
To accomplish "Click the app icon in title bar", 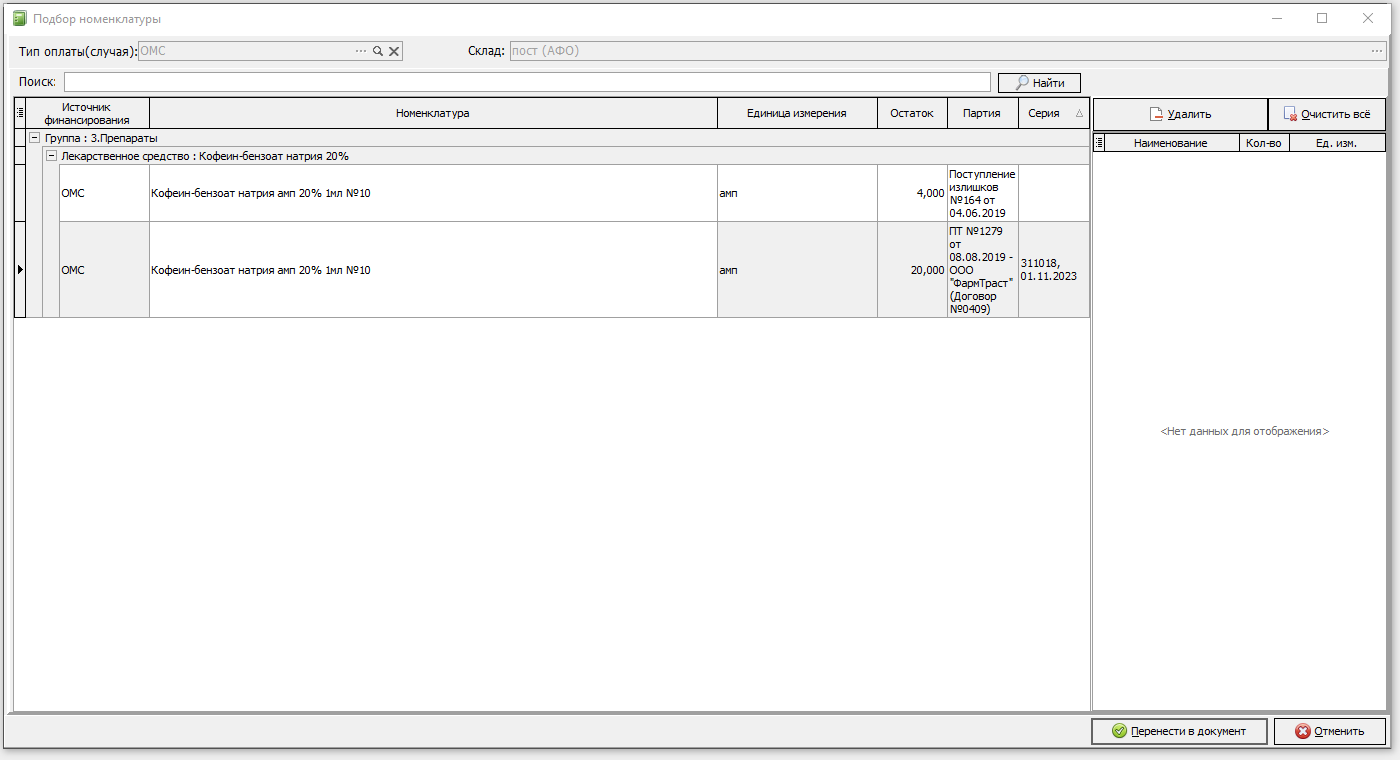I will (x=20, y=18).
